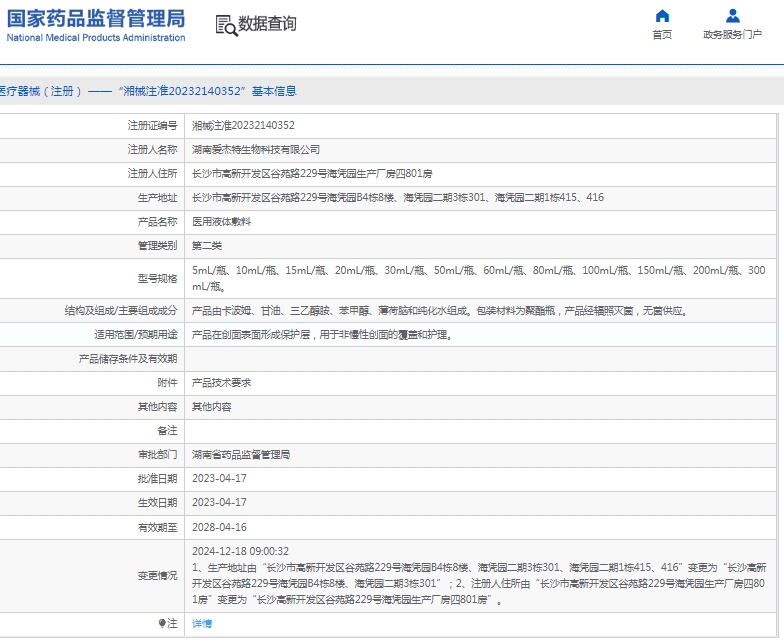Open the 详情 link in the bottom row
Screen dimensions: 784x641
tap(202, 624)
